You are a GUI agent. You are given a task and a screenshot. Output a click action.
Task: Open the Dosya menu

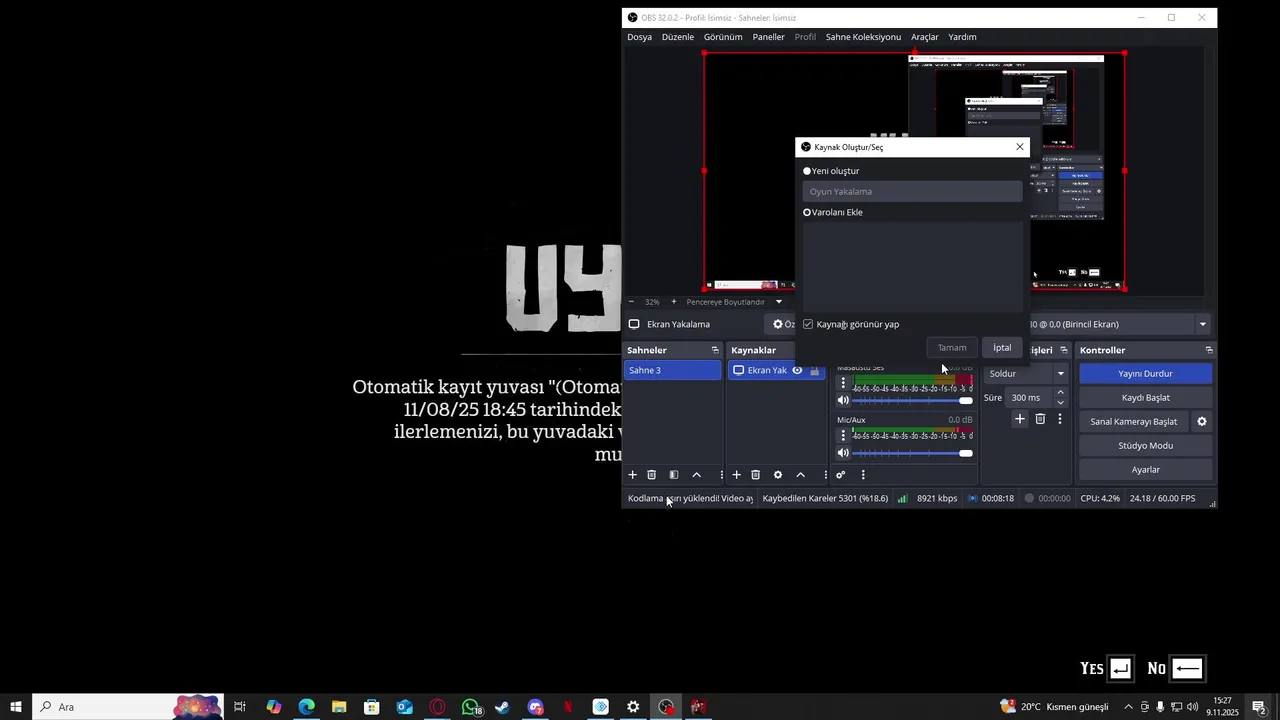pos(639,37)
